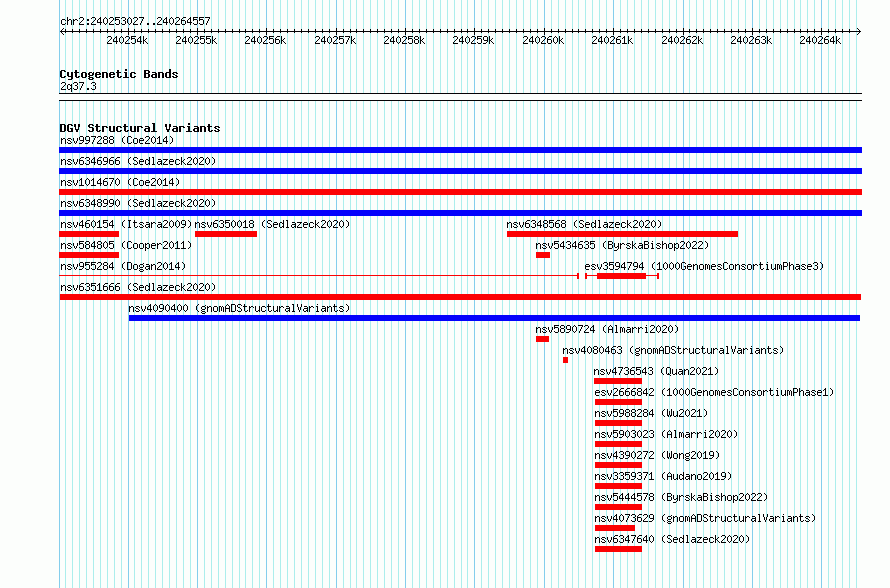Open the nsv997288 (Coe2014) label
The height and width of the screenshot is (588, 890).
(117, 140)
